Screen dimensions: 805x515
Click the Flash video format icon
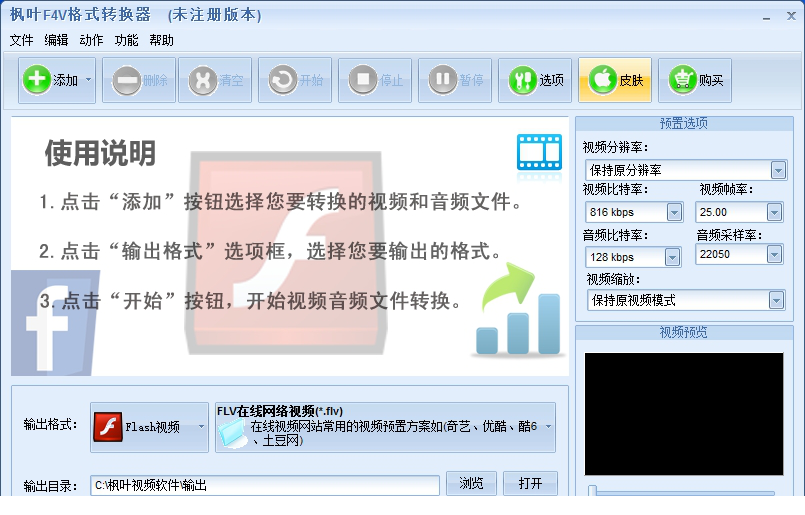click(x=108, y=427)
